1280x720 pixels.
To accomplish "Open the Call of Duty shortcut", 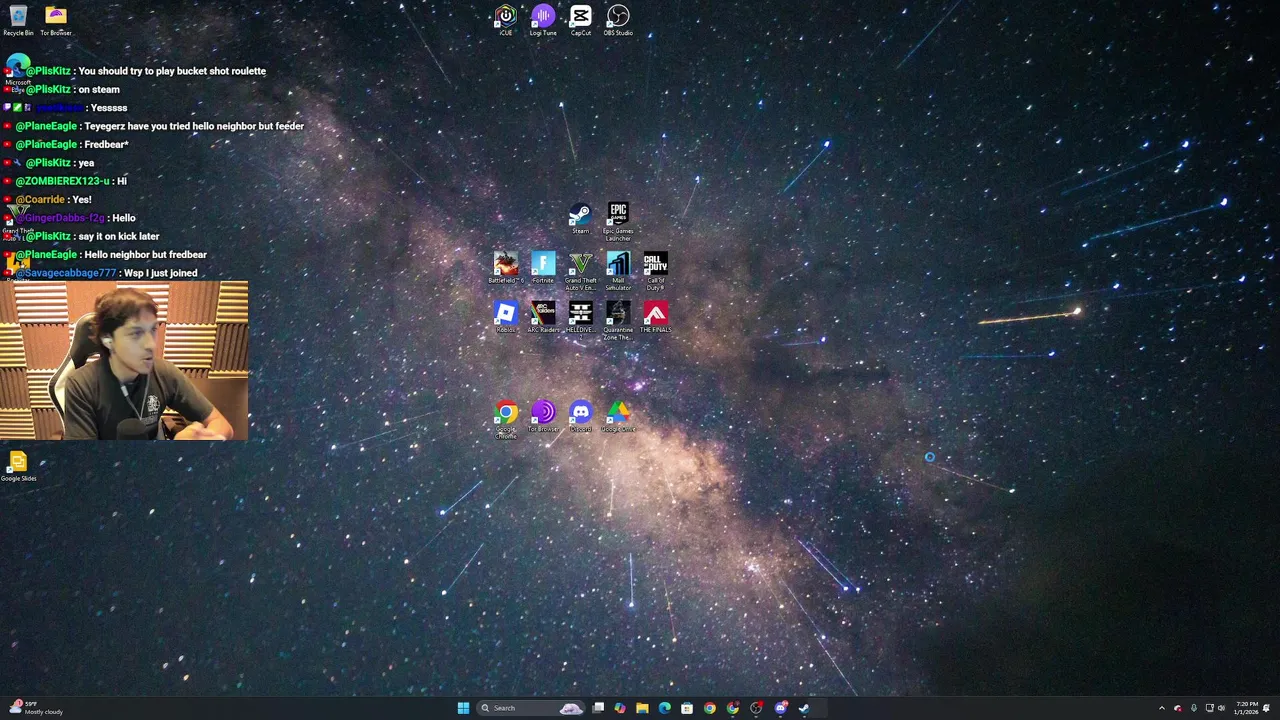I will (655, 271).
